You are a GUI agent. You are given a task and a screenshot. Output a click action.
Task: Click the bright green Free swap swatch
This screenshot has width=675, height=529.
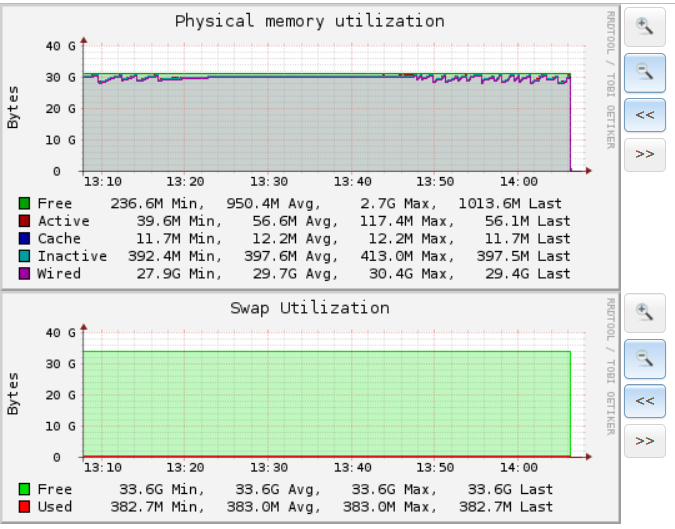click(25, 489)
